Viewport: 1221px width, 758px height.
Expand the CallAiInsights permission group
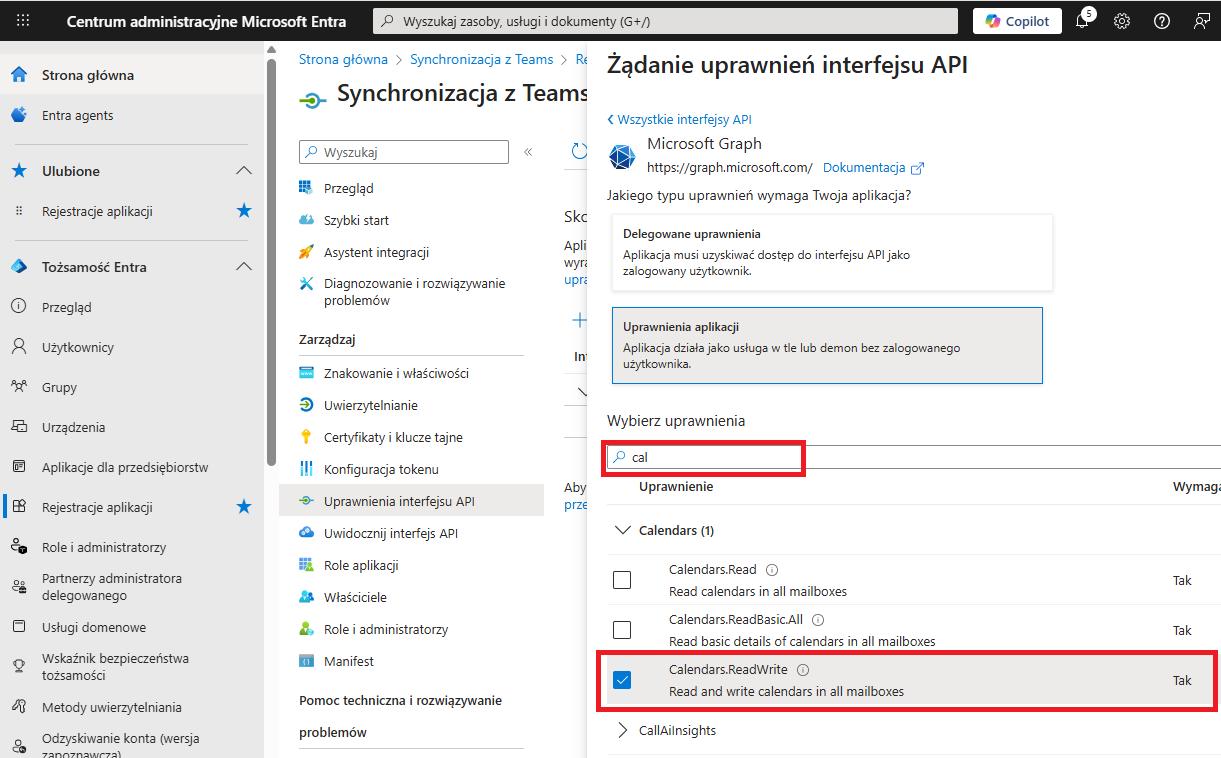coord(623,730)
